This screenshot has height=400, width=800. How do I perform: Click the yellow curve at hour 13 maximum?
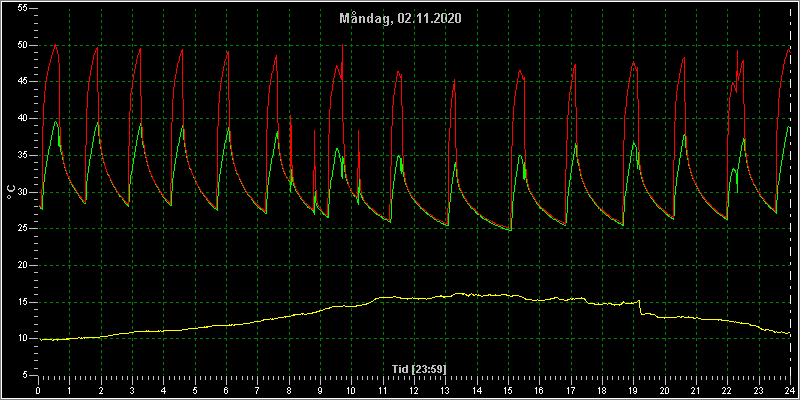tap(458, 294)
